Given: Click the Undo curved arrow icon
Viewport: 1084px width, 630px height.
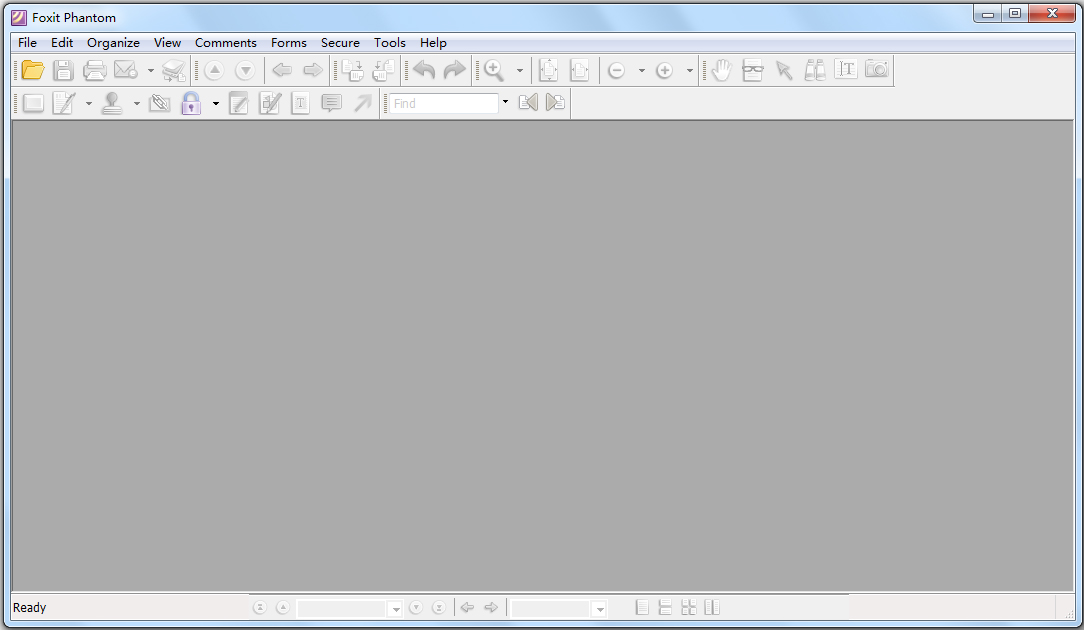Looking at the screenshot, I should [424, 70].
